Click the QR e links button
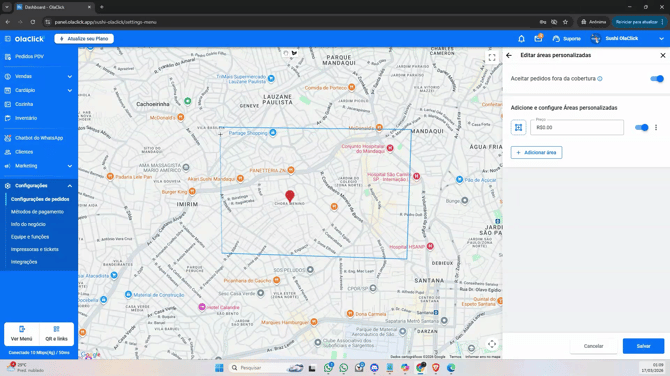 [56, 334]
